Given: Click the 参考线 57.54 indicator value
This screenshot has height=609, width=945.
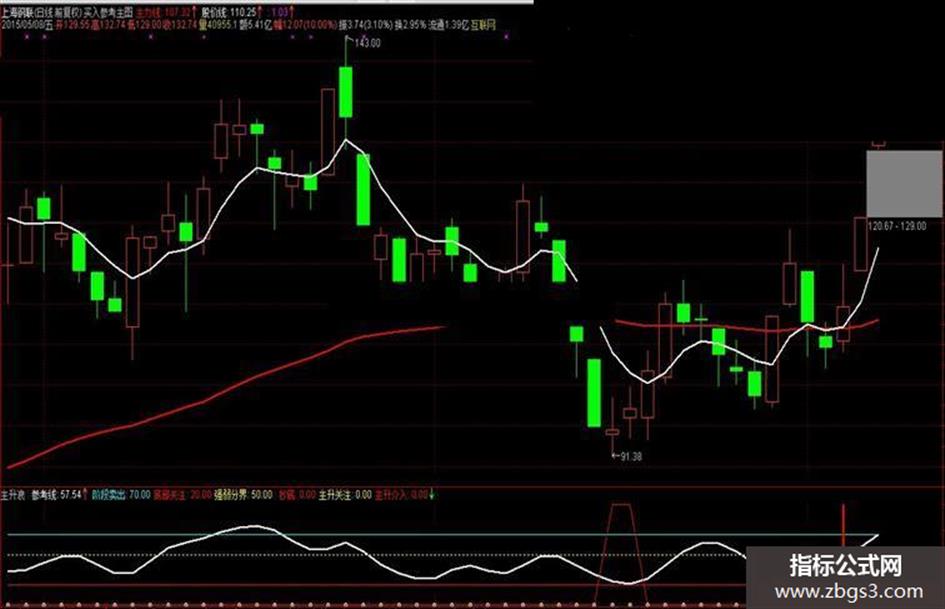Looking at the screenshot, I should pos(56,495).
